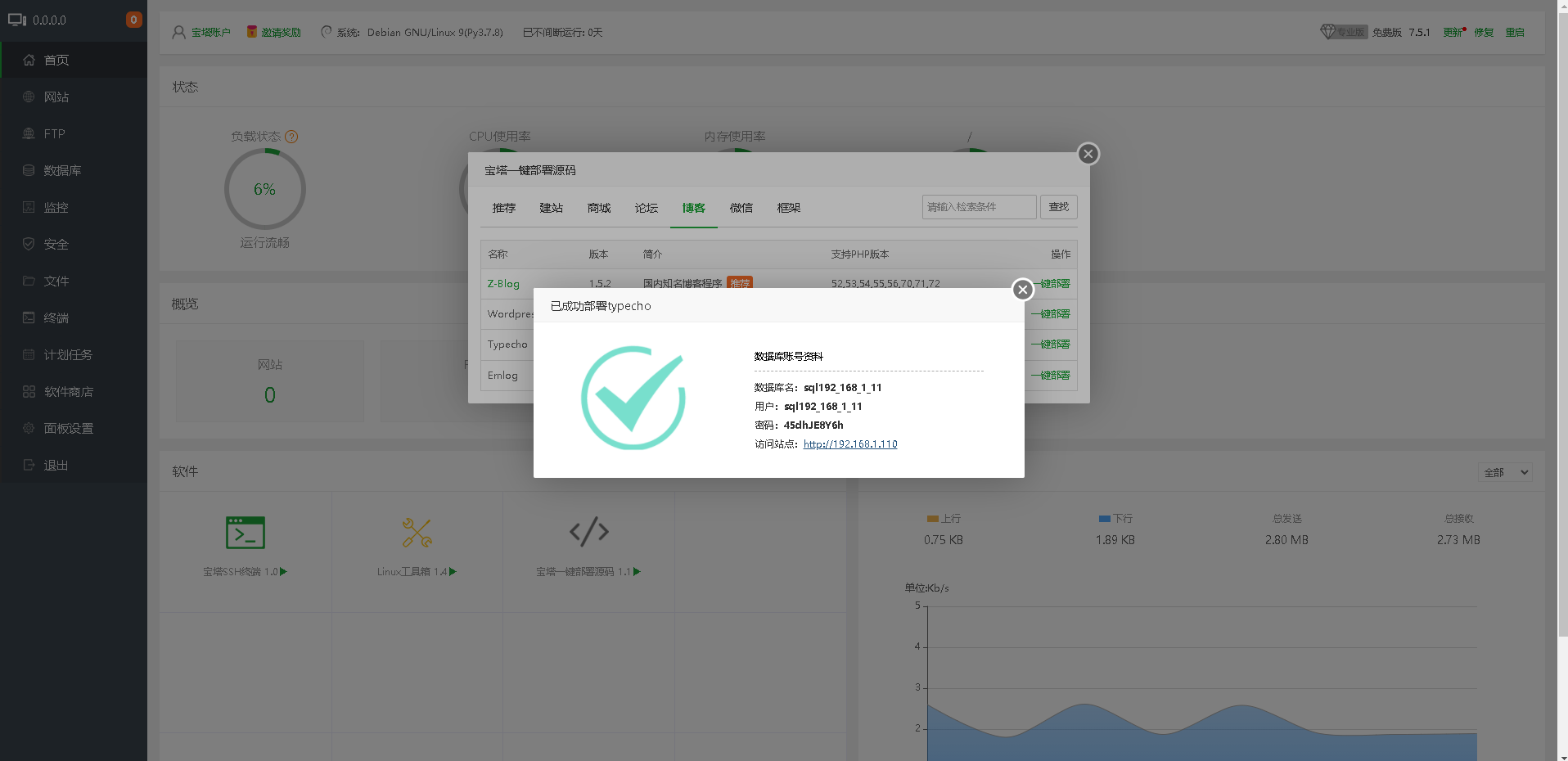The height and width of the screenshot is (761, 1568).
Task: Click 一键部署 in the Emlog row
Action: [x=1051, y=376]
